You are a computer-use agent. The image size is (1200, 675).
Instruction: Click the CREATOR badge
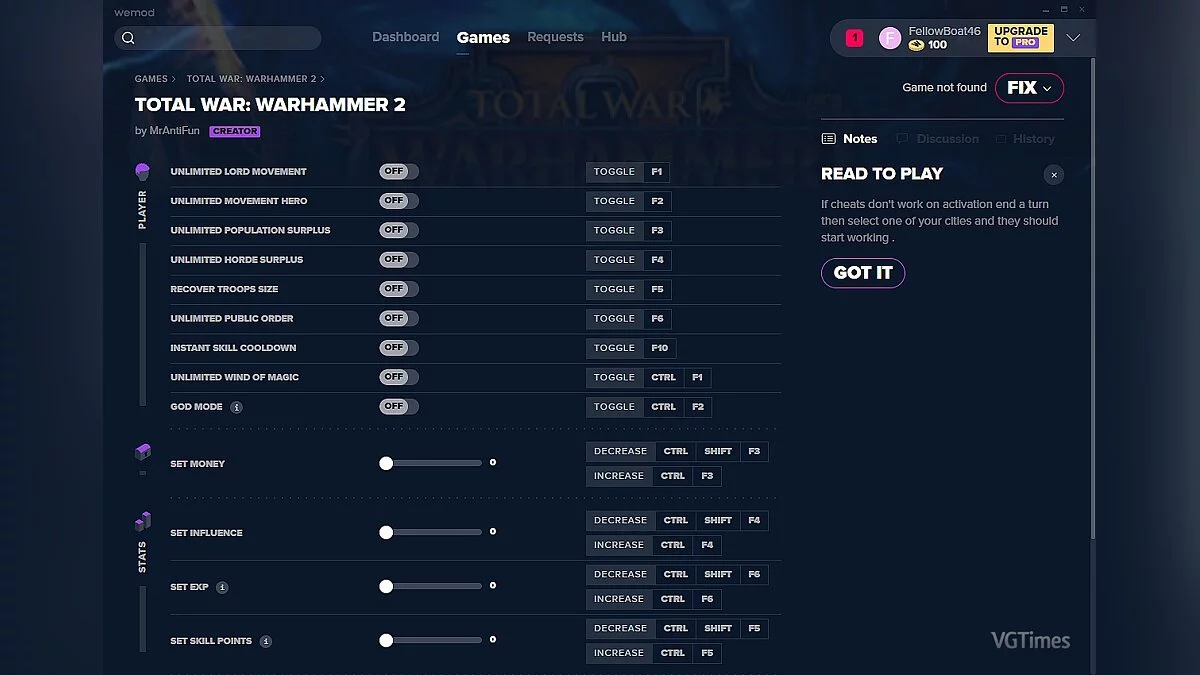click(x=235, y=131)
